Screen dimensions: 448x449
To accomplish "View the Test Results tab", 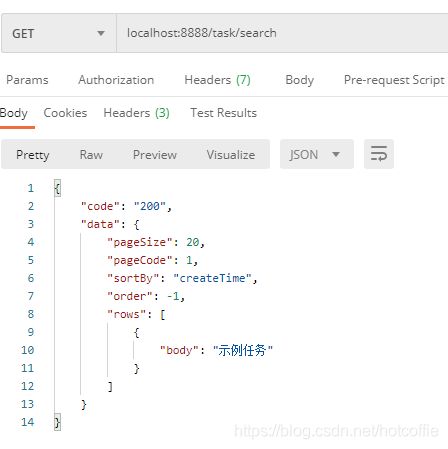I will click(223, 113).
